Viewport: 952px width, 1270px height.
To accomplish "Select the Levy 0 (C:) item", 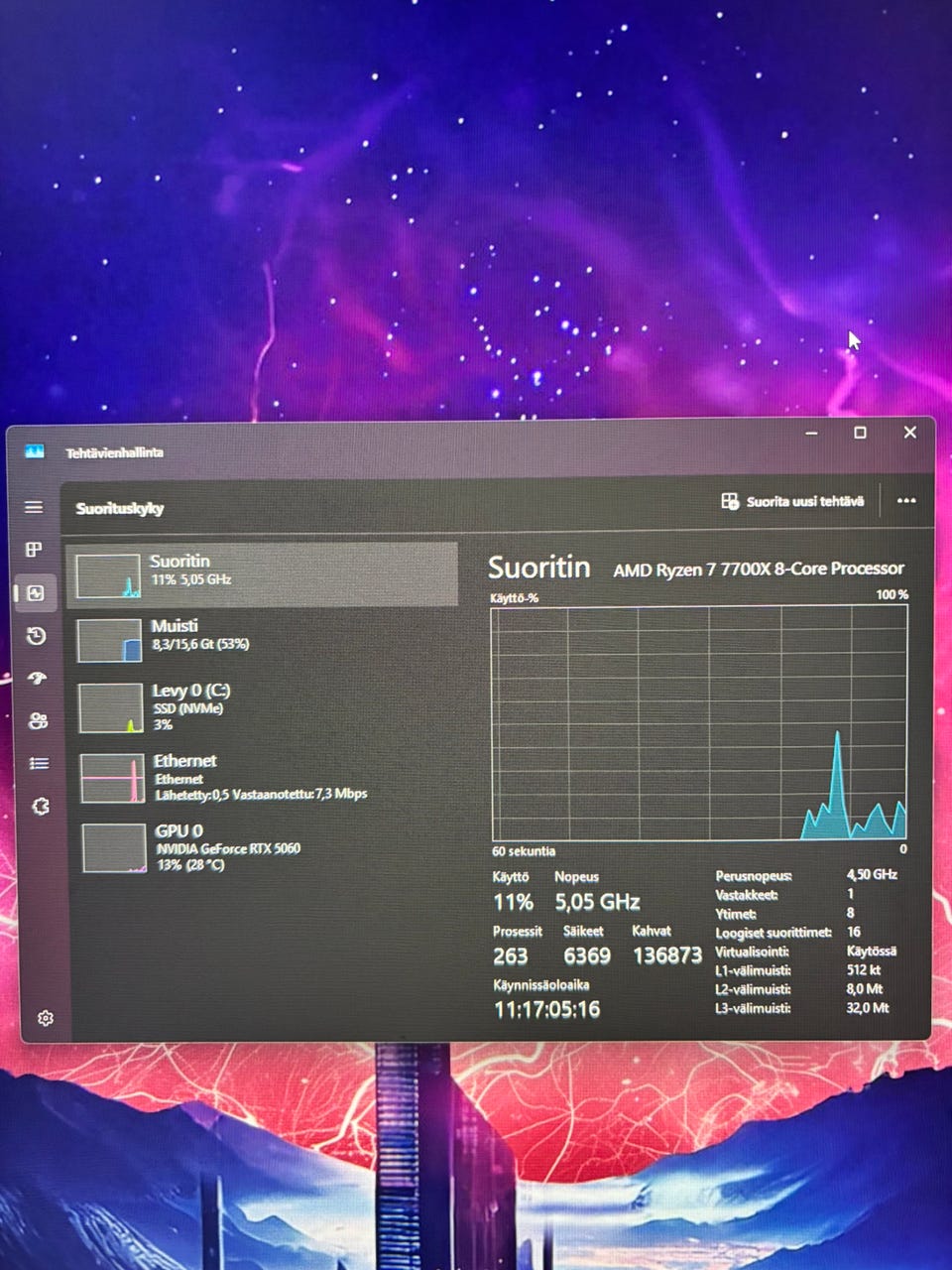I will point(264,706).
